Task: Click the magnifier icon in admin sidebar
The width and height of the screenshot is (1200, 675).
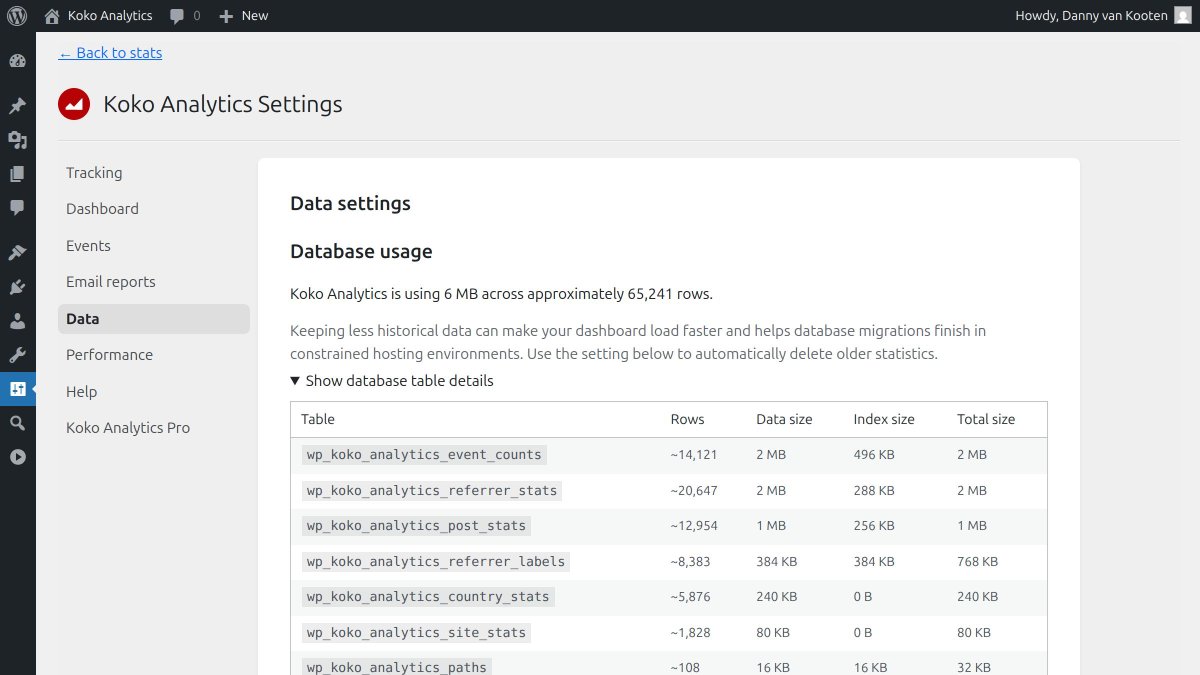Action: point(17,423)
